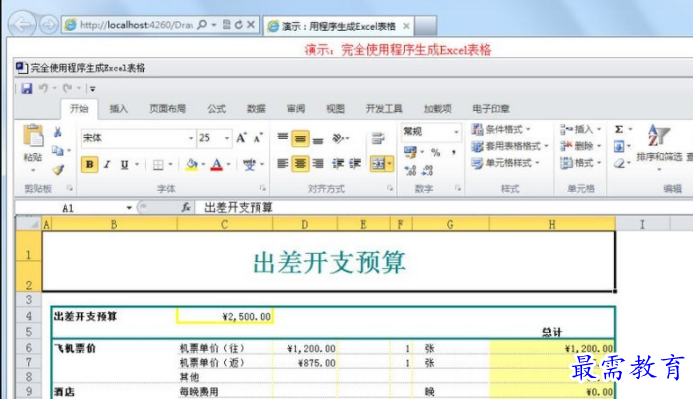The image size is (693, 399).
Task: Click the Increase Decimal icon
Action: pyautogui.click(x=410, y=171)
